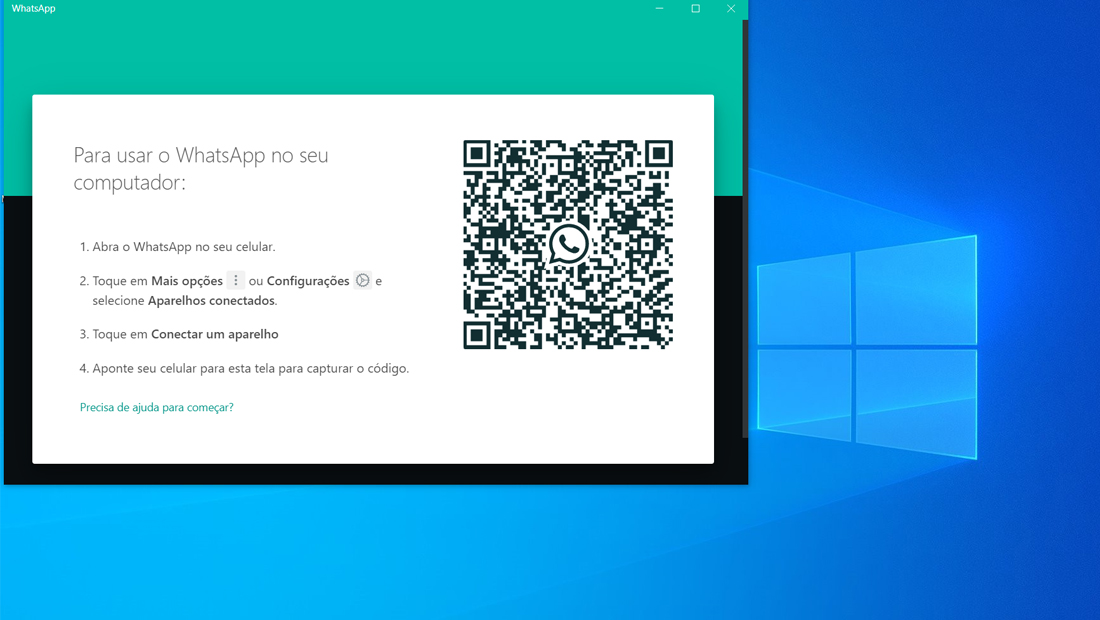Minimize the WhatsApp window
The width and height of the screenshot is (1100, 620).
coord(659,8)
